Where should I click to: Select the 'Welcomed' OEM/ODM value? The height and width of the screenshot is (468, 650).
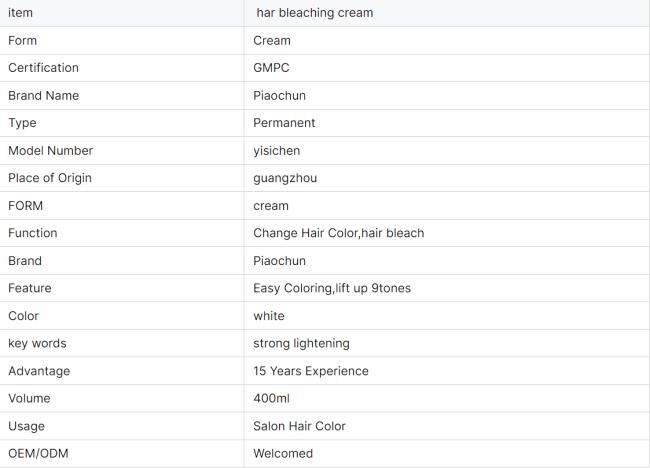coord(283,453)
